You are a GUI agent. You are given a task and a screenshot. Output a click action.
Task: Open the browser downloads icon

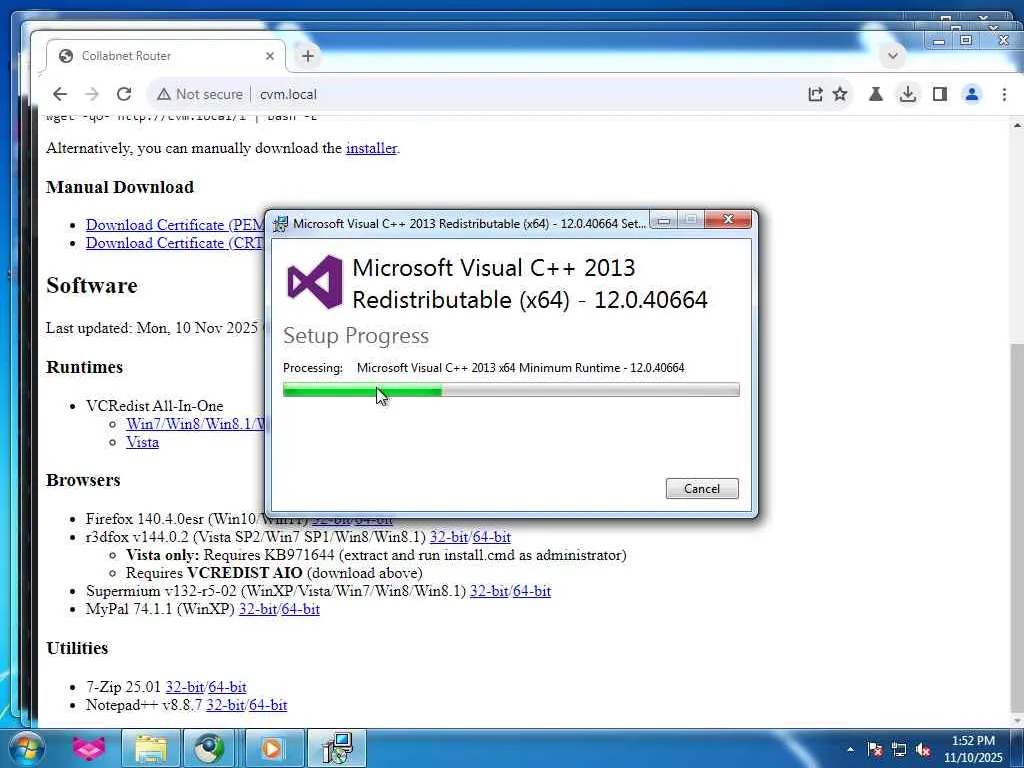coord(907,94)
